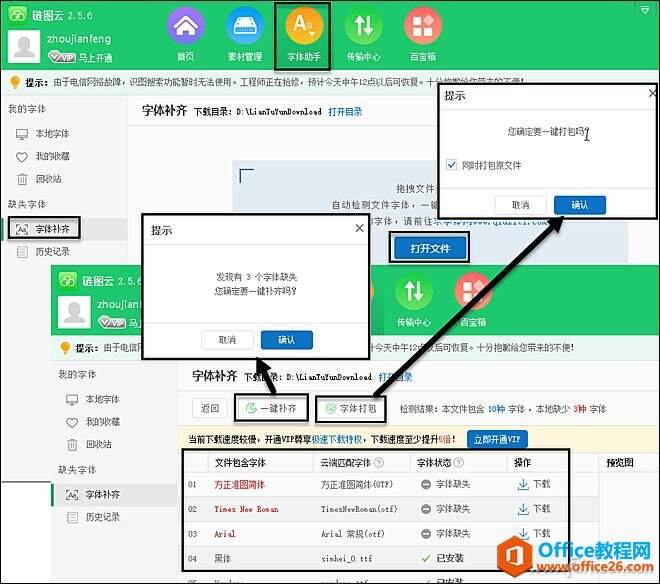Click help icon beside 字体状态 header

click(458, 463)
